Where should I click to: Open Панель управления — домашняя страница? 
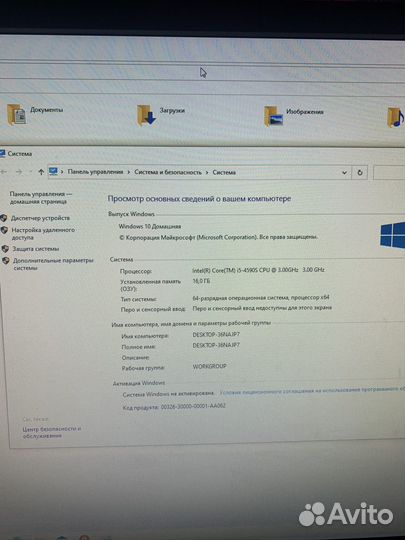point(41,198)
